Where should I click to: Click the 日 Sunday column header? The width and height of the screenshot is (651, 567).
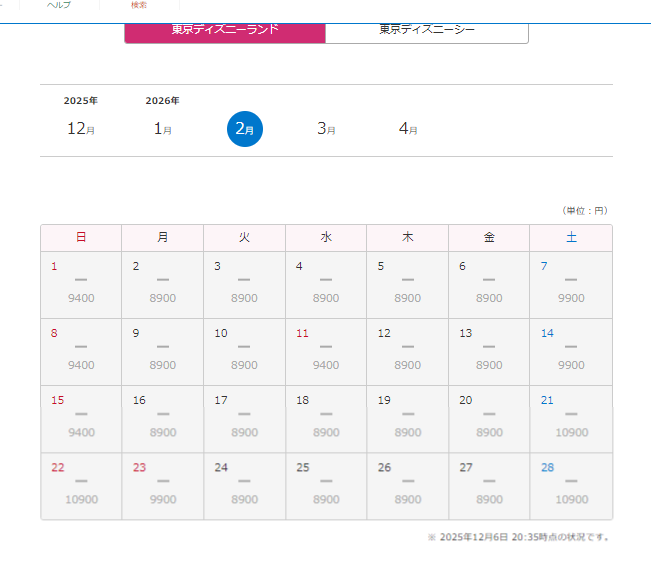(81, 237)
